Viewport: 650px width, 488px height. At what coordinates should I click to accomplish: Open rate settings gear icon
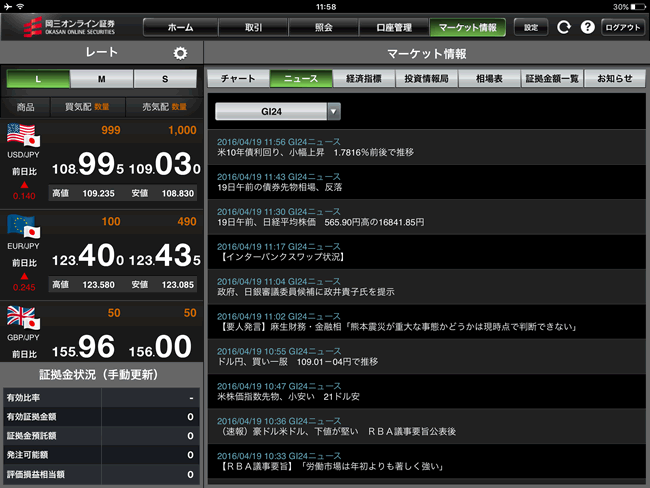pyautogui.click(x=180, y=53)
